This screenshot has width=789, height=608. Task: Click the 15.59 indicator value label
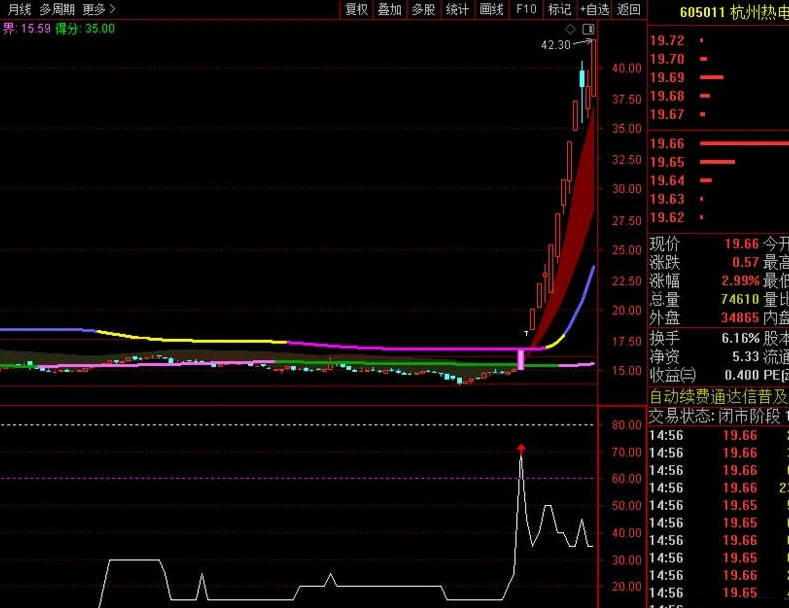[35, 29]
